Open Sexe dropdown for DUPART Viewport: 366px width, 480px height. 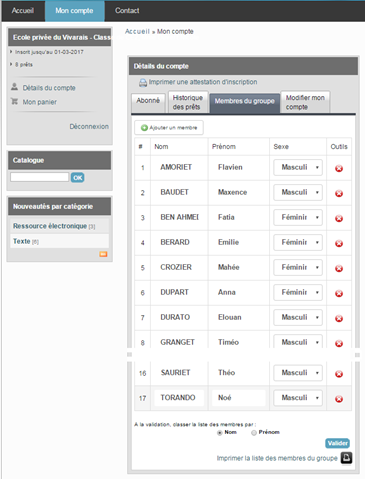tap(298, 292)
